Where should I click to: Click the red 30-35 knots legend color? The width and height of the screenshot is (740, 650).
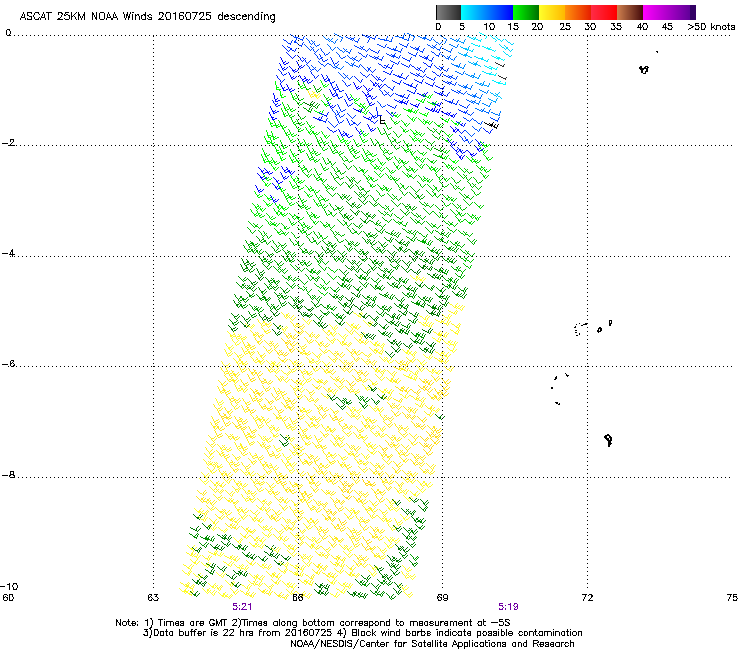click(604, 12)
